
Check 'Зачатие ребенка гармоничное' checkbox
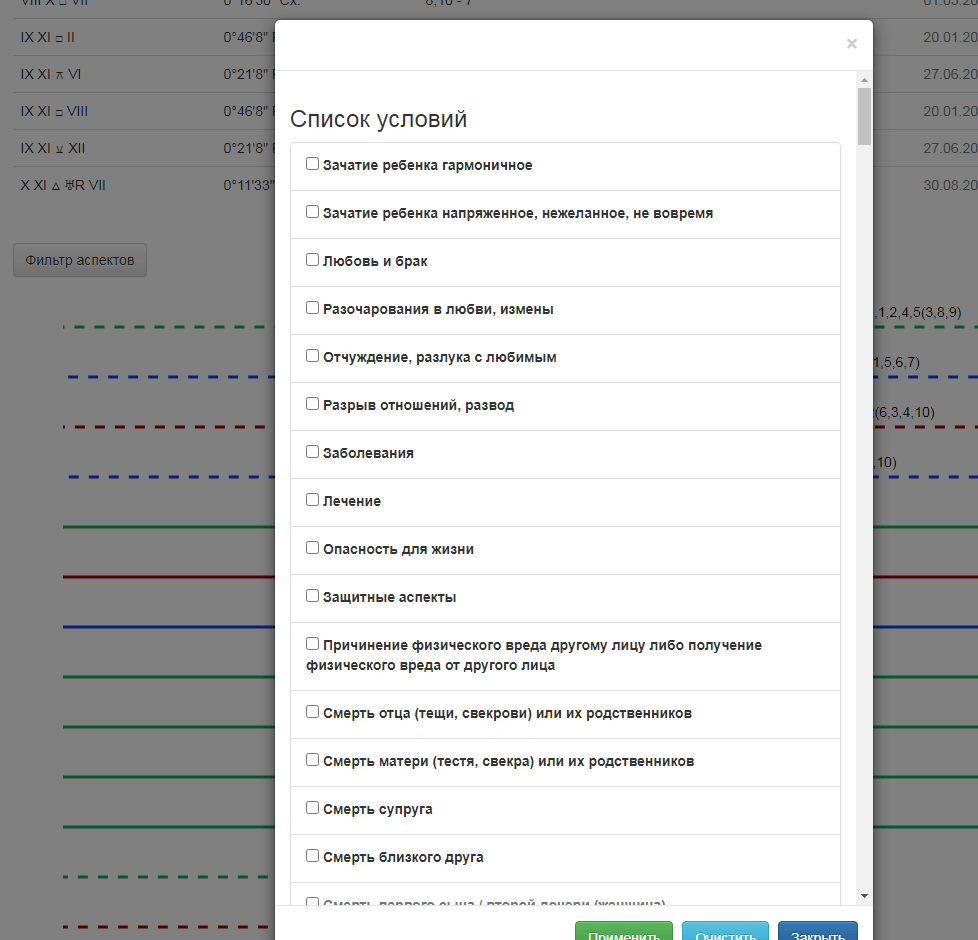click(313, 164)
